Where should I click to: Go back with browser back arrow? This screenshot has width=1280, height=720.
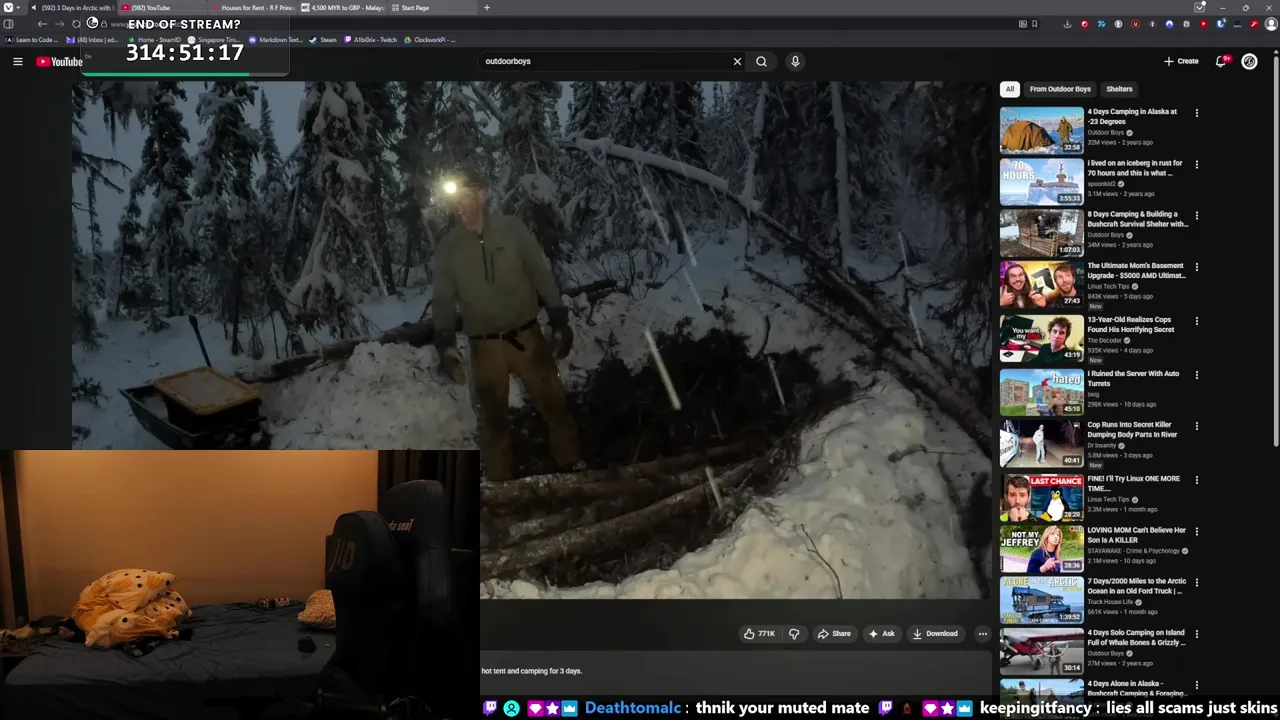(42, 24)
